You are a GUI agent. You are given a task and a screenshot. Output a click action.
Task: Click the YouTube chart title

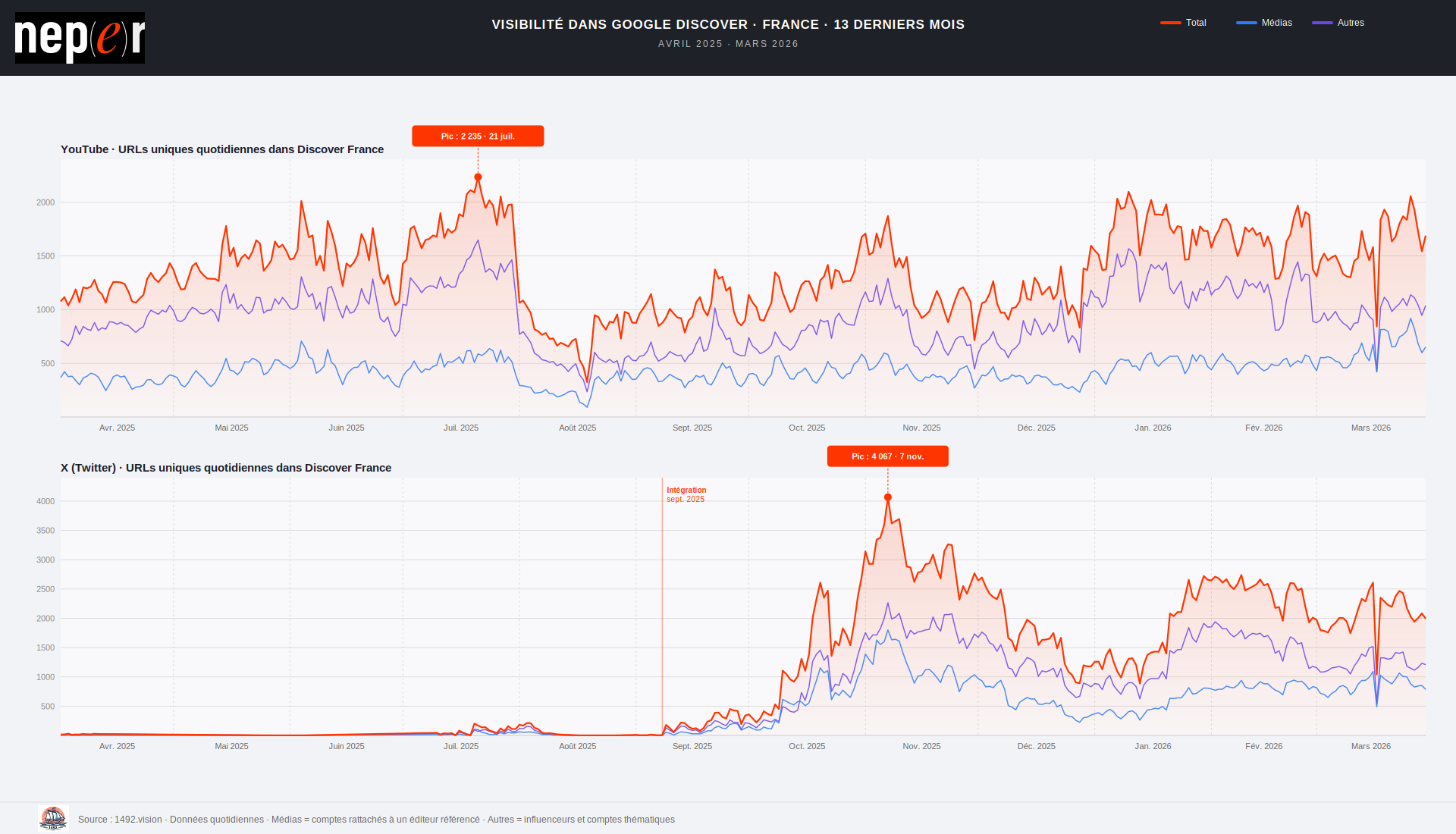coord(222,149)
